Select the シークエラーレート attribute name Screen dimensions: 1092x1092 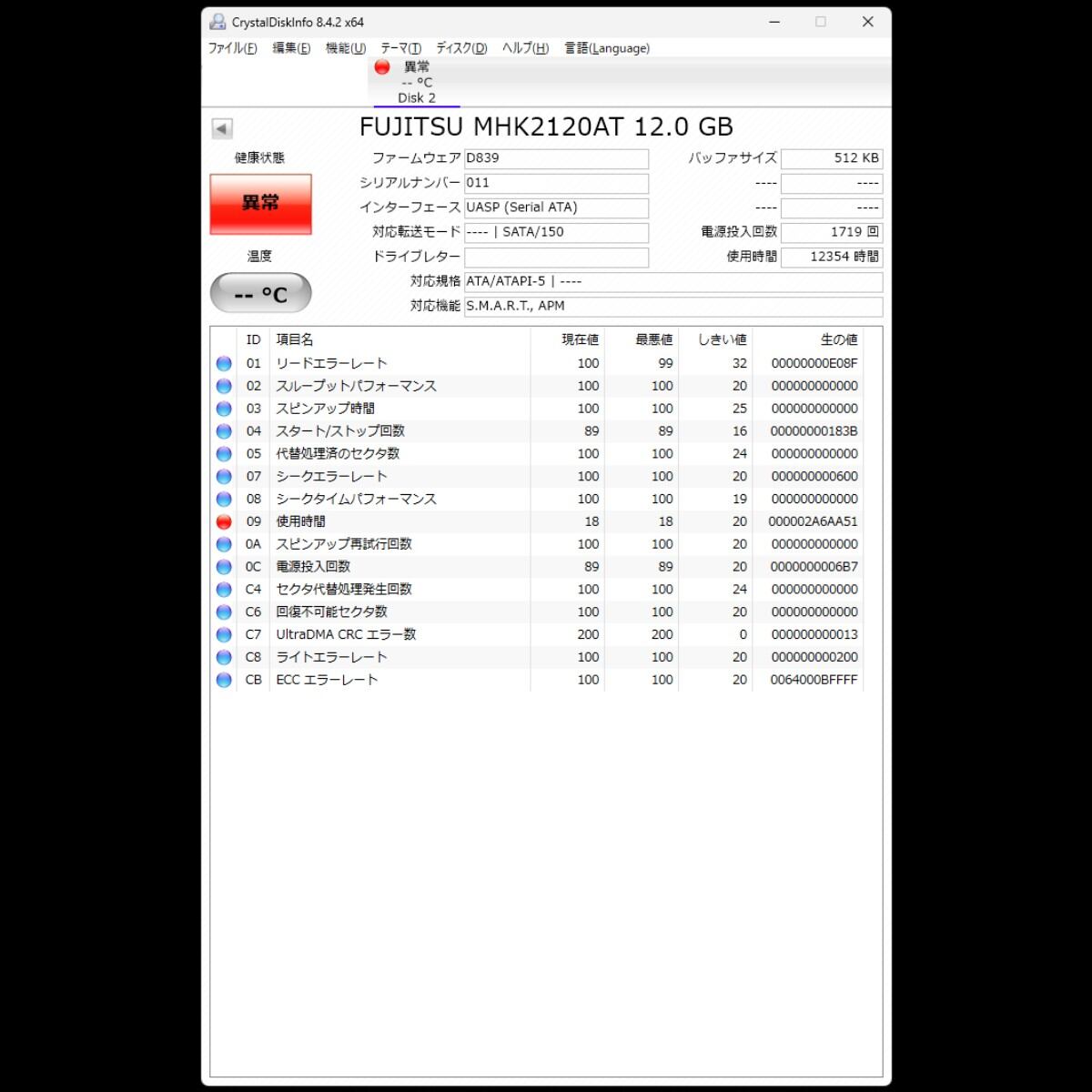coord(331,477)
